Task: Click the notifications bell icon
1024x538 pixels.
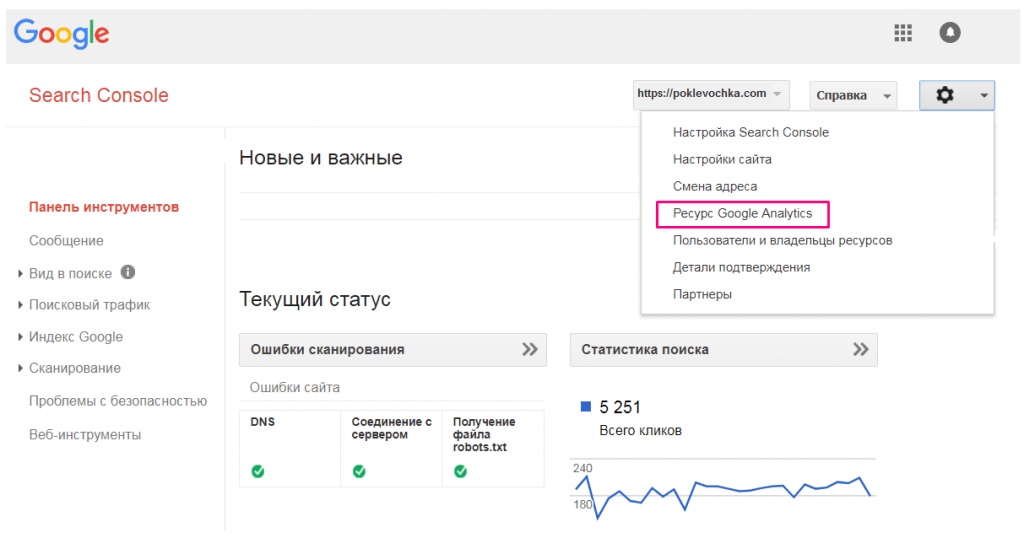Action: pyautogui.click(x=949, y=33)
